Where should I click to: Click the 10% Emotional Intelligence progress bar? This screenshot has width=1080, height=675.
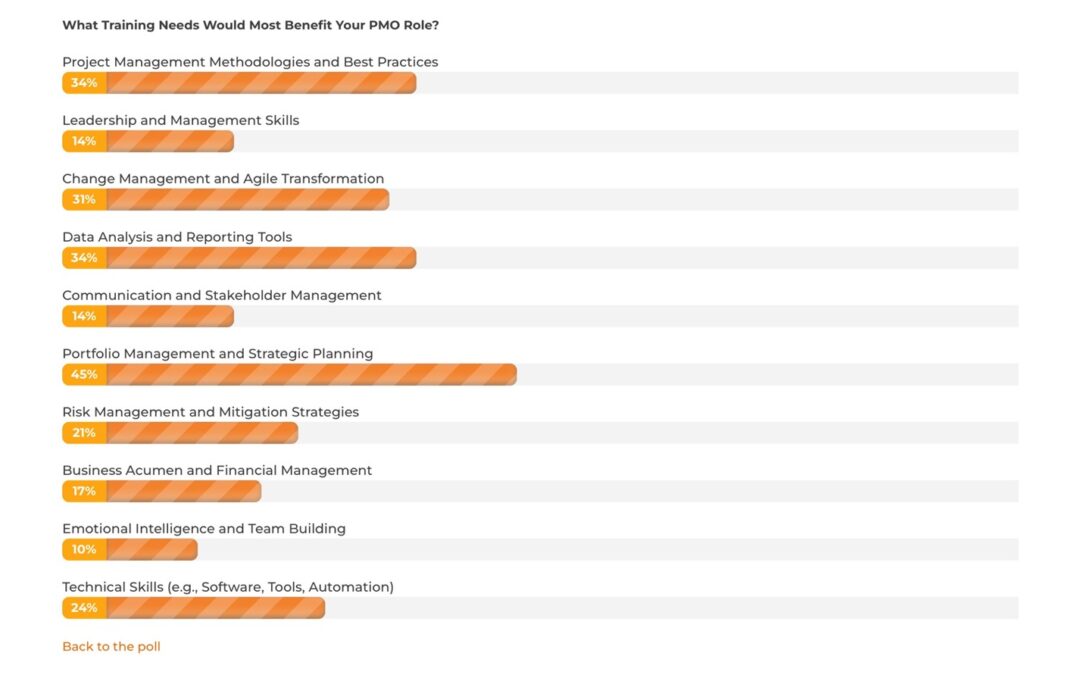pos(129,549)
